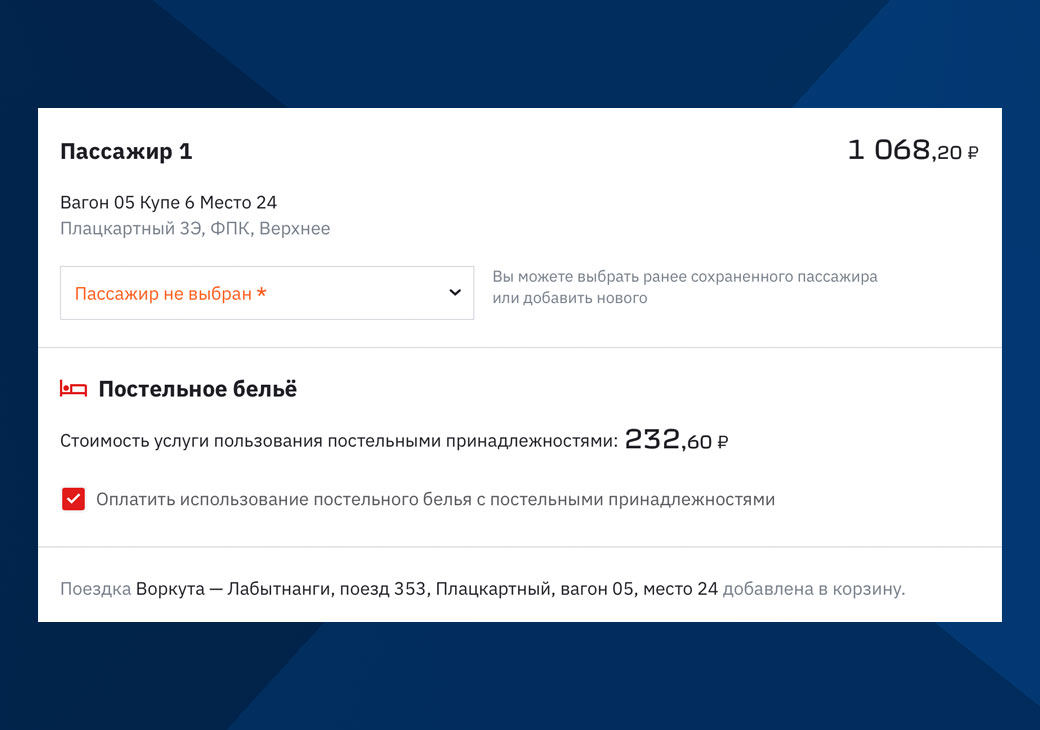Click the red bed linen icon

click(73, 389)
